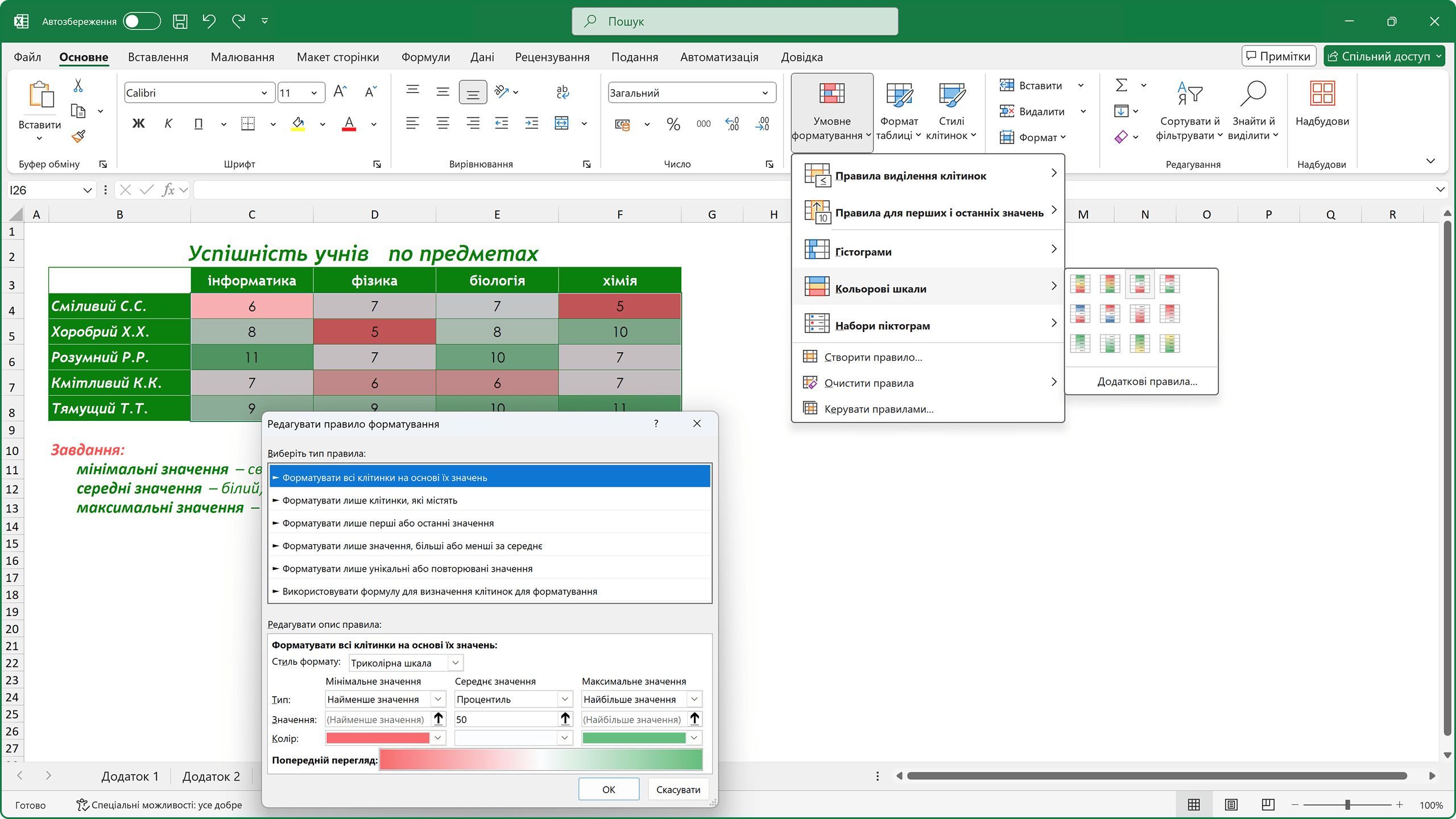Expand the midpoint type Процентиль dropdown
This screenshot has width=1456, height=819.
point(512,699)
